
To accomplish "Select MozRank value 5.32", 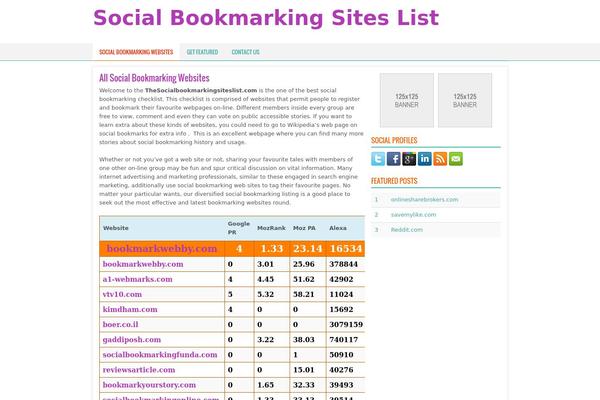I will click(x=266, y=294).
